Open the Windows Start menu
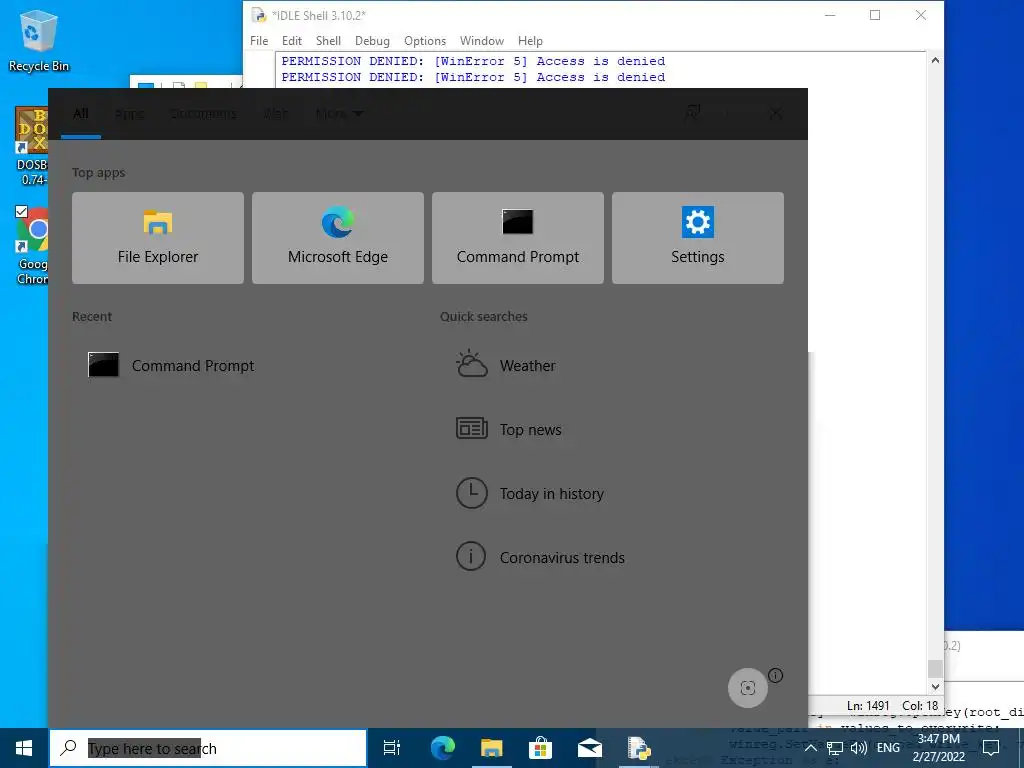1024x768 pixels. coord(24,748)
